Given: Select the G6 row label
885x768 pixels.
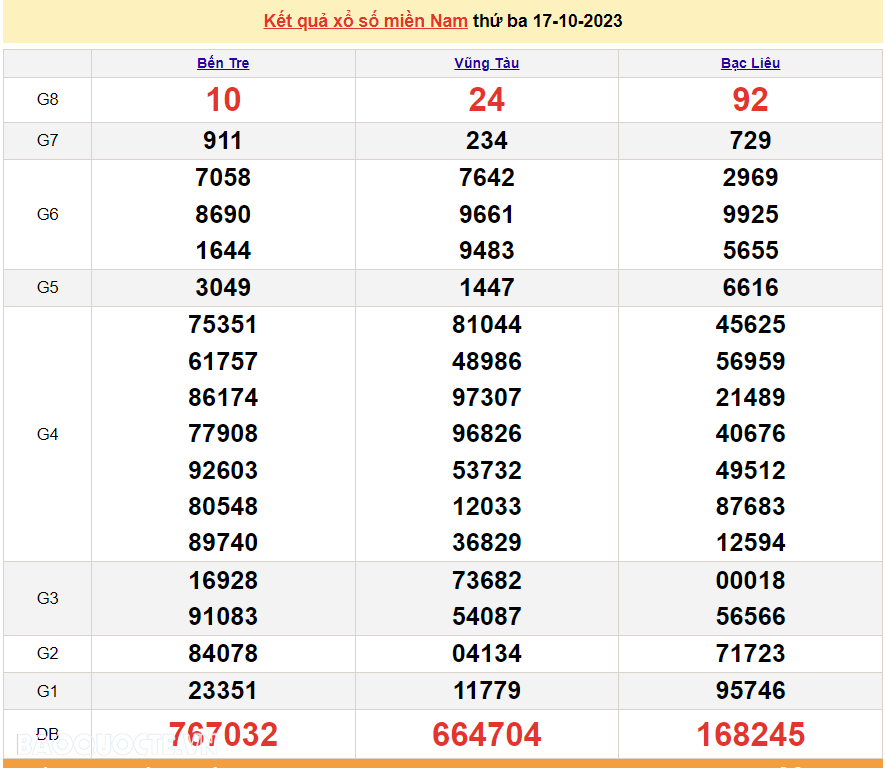Looking at the screenshot, I should (x=47, y=213).
